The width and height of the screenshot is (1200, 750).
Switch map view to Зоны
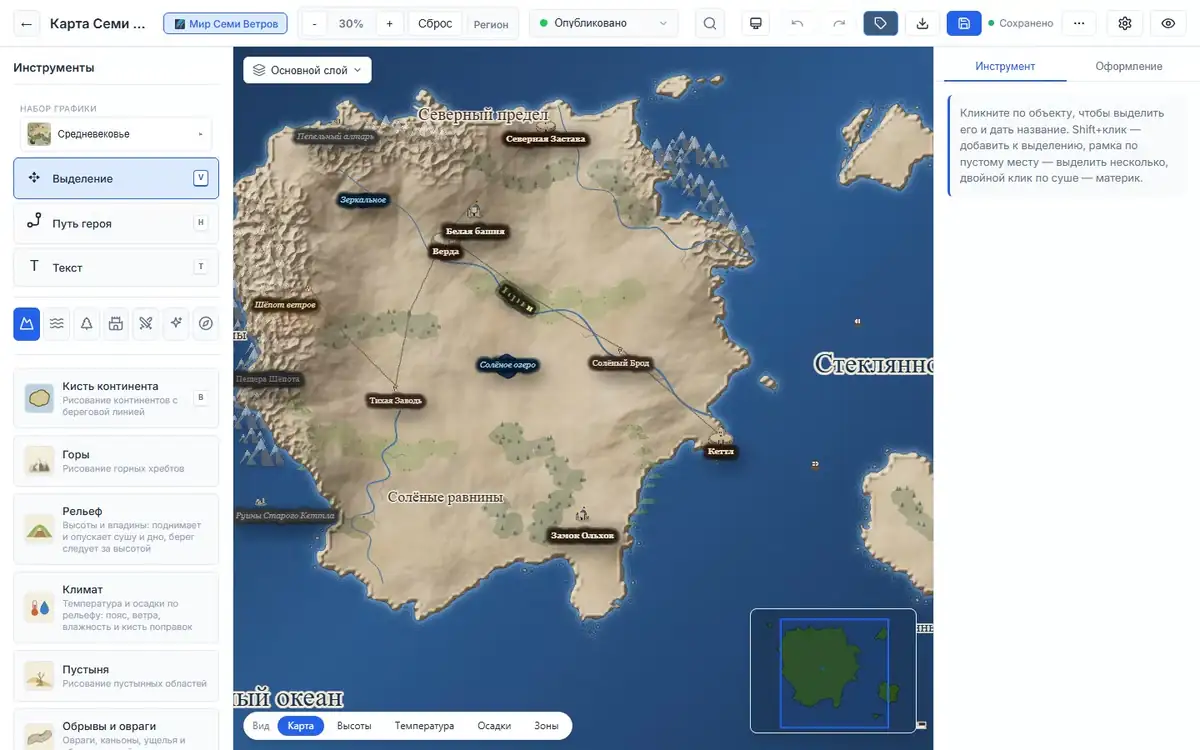point(546,726)
